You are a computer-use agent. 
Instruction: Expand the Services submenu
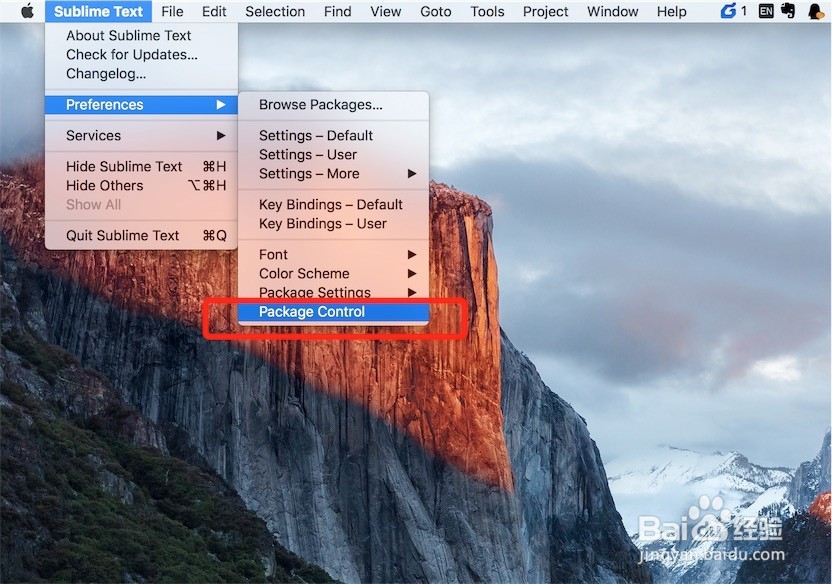[92, 135]
